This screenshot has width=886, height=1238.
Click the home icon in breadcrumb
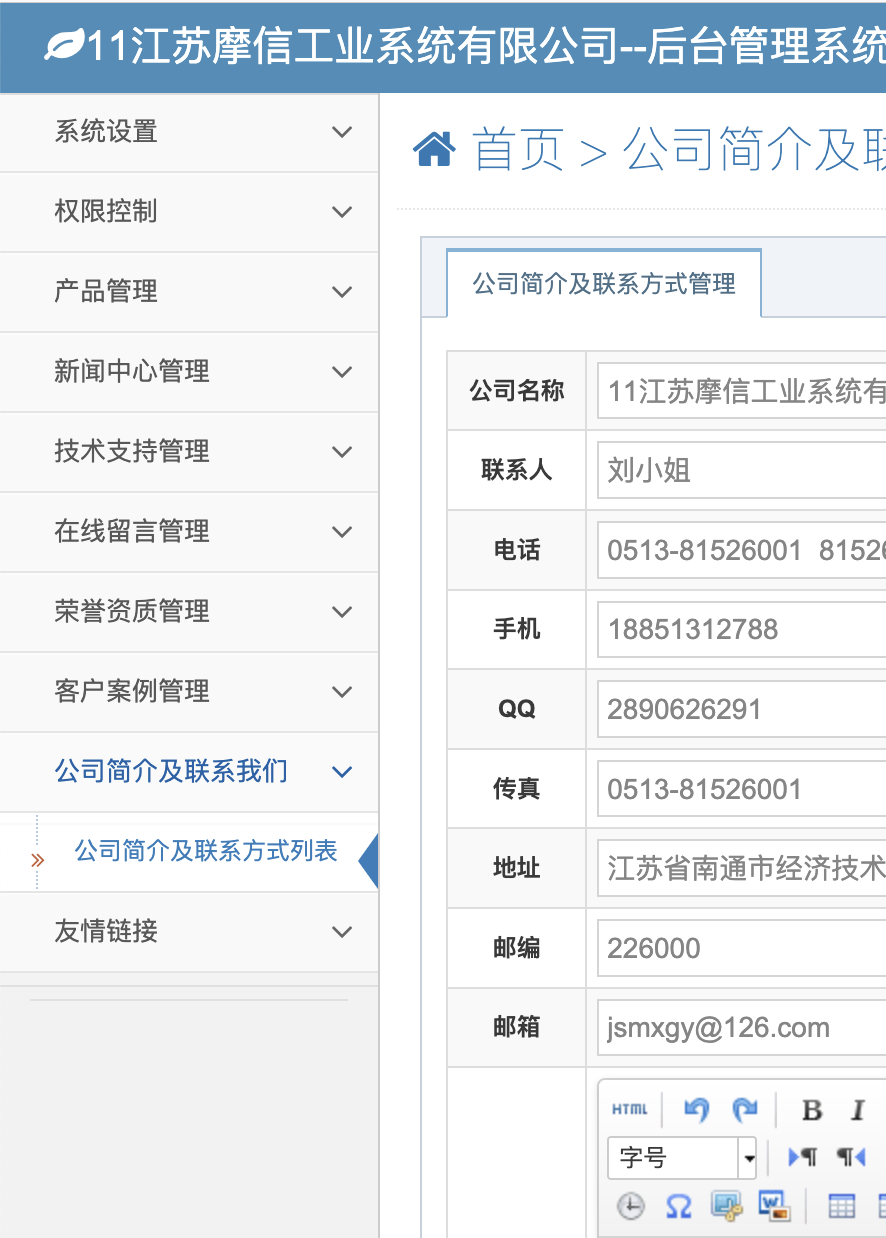pos(434,150)
